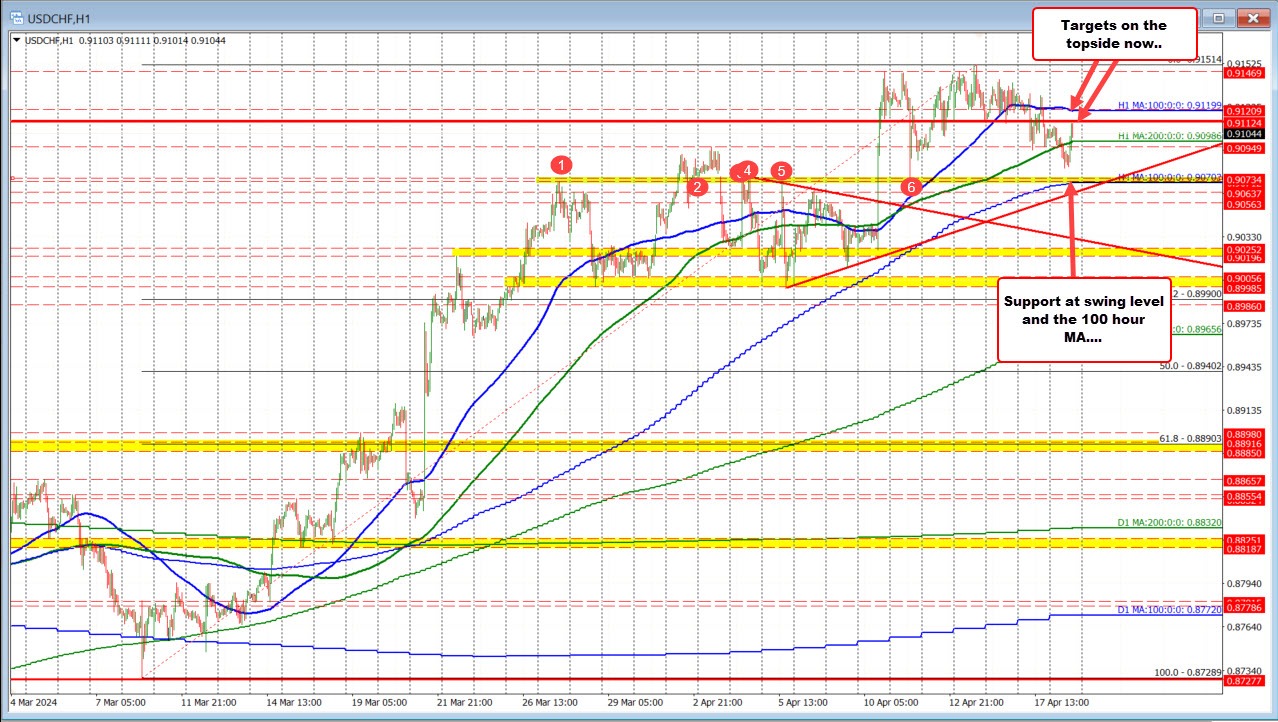
Task: Click the H1 MA:100:0:0: 0.91199 label
Action: tap(1170, 105)
